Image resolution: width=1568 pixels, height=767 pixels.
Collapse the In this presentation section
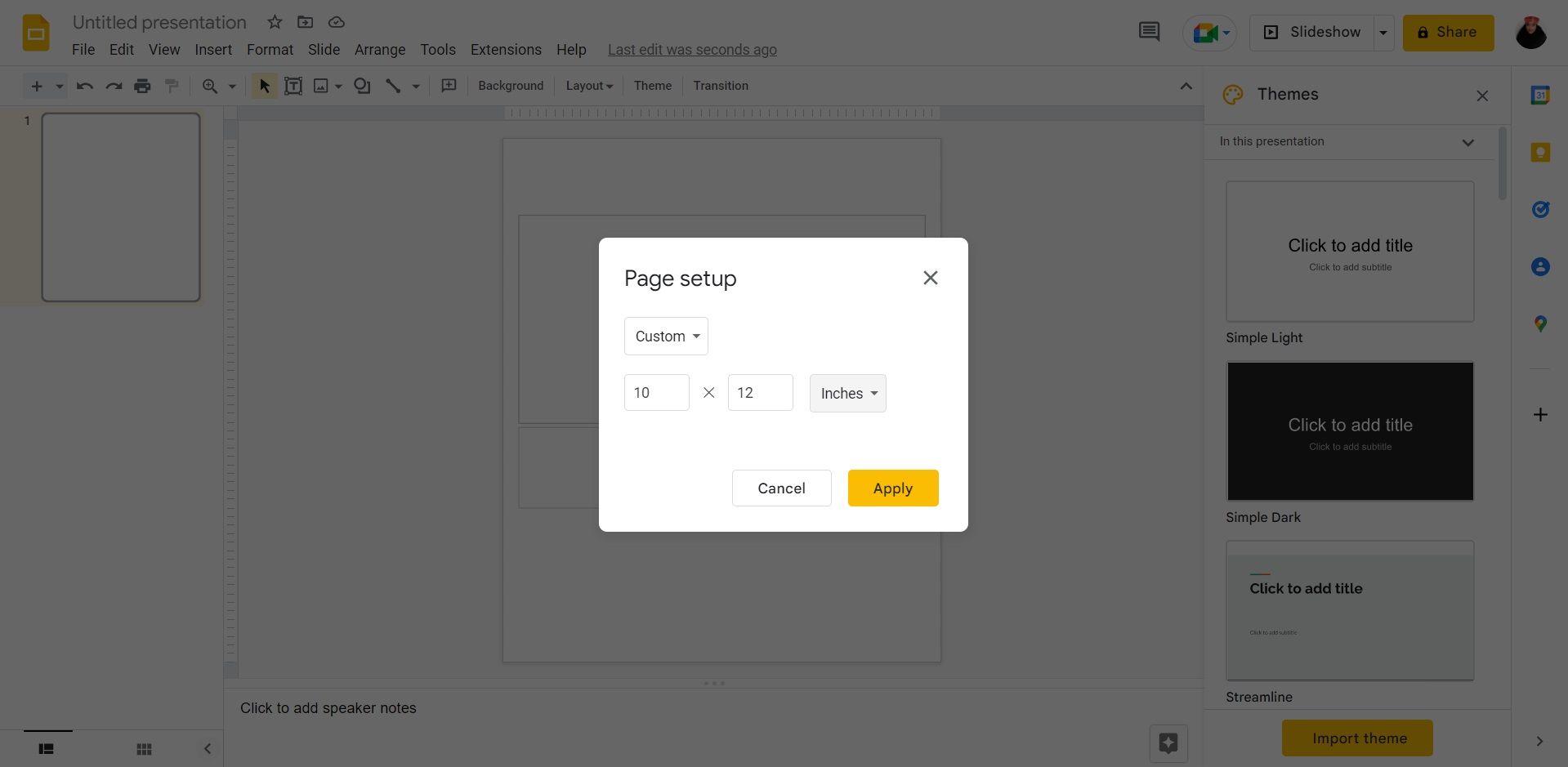coord(1468,141)
